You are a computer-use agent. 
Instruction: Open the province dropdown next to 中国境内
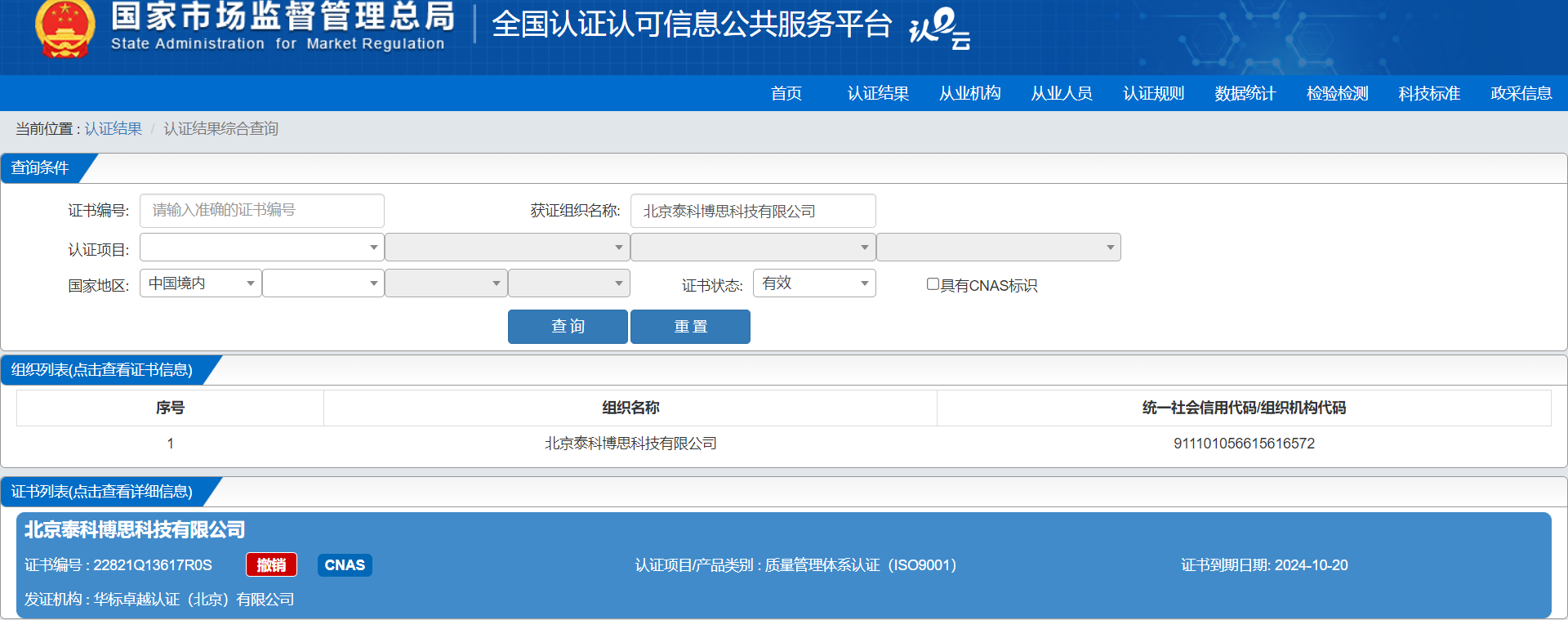(x=323, y=283)
